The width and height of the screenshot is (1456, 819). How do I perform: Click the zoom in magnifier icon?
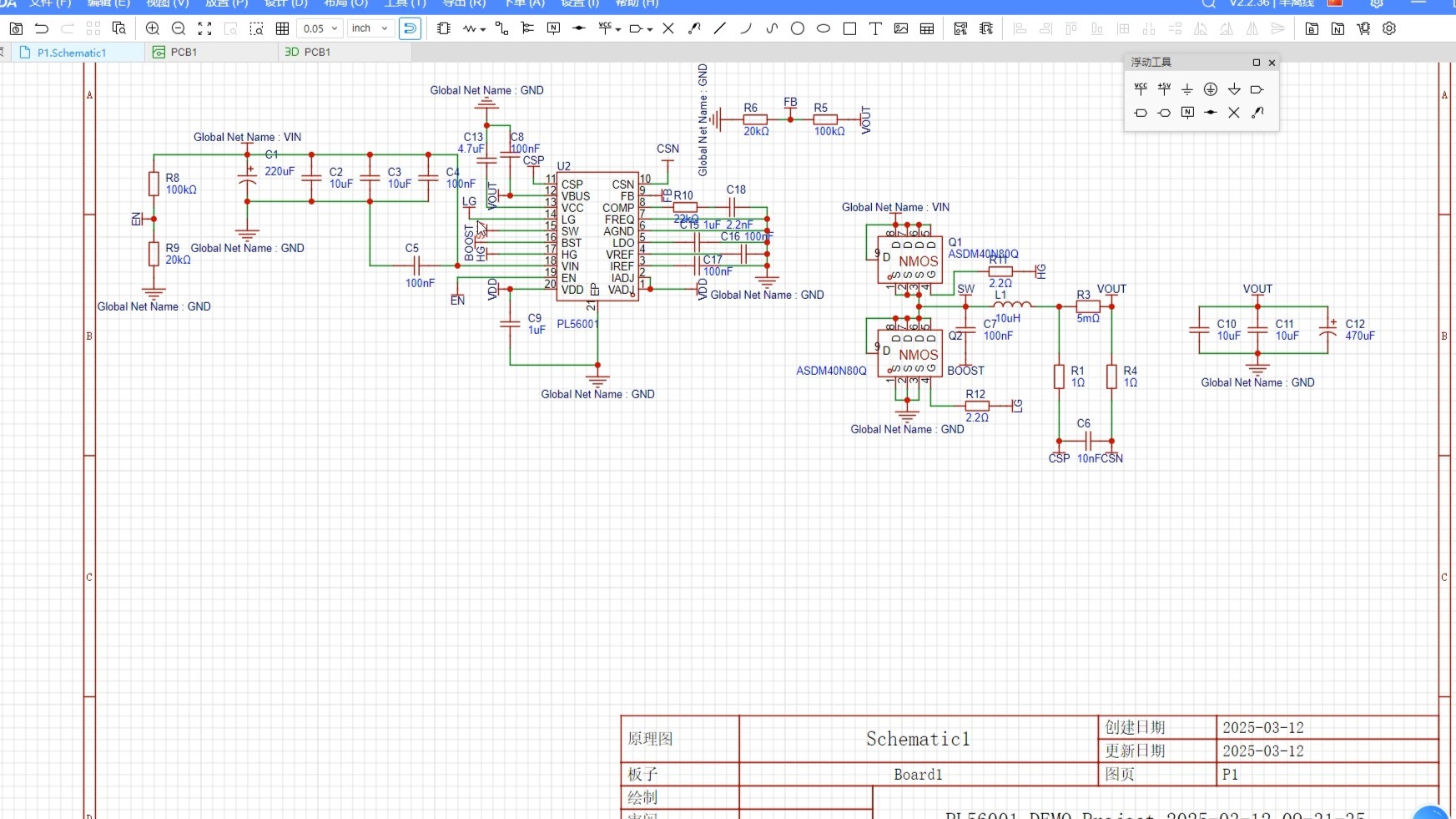(153, 28)
